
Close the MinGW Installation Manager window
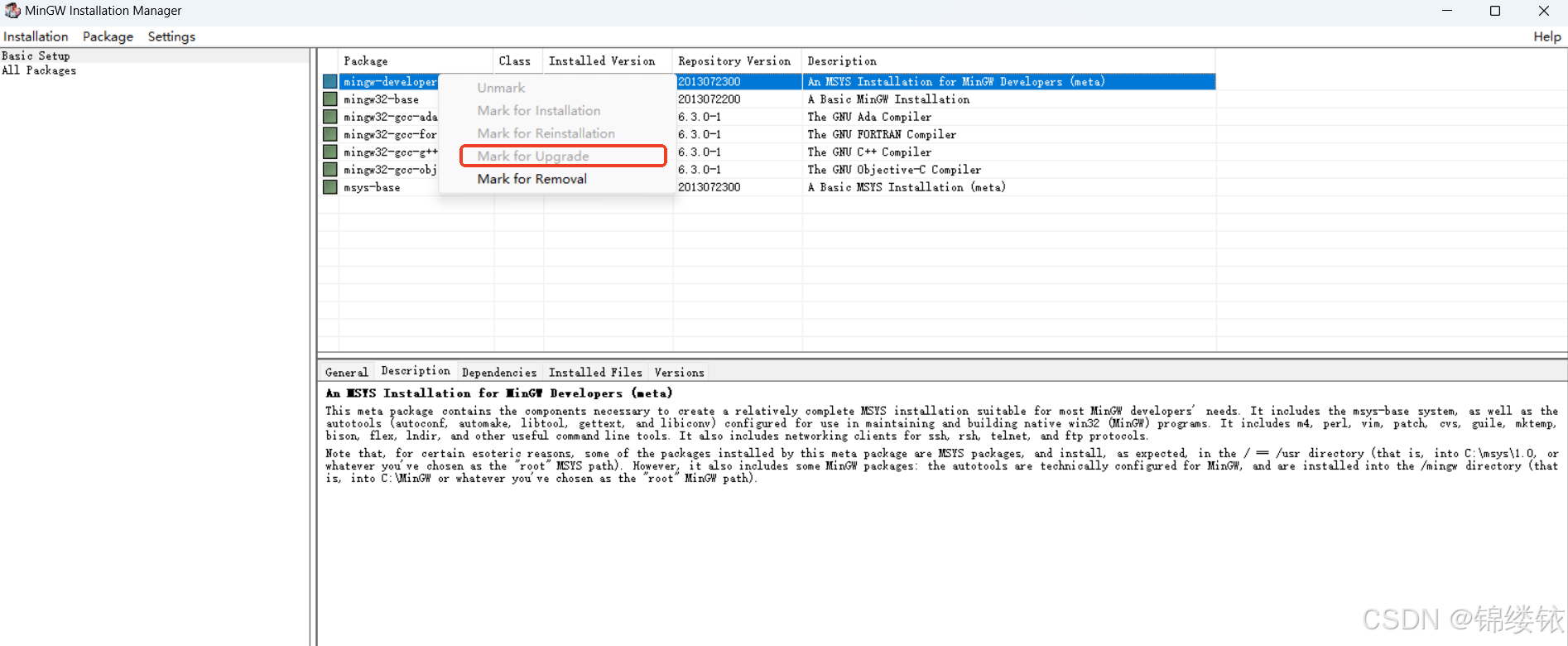tap(1544, 11)
